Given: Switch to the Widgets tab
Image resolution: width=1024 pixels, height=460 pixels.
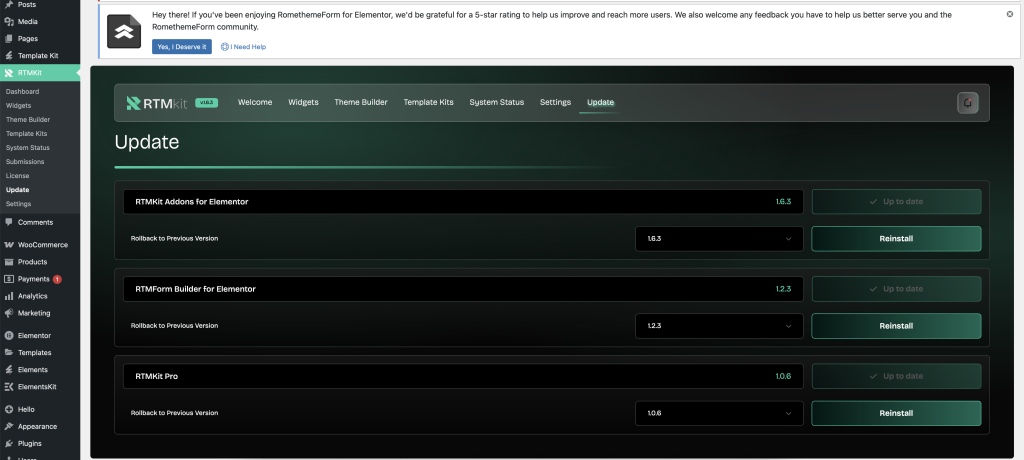Looking at the screenshot, I should (x=303, y=103).
